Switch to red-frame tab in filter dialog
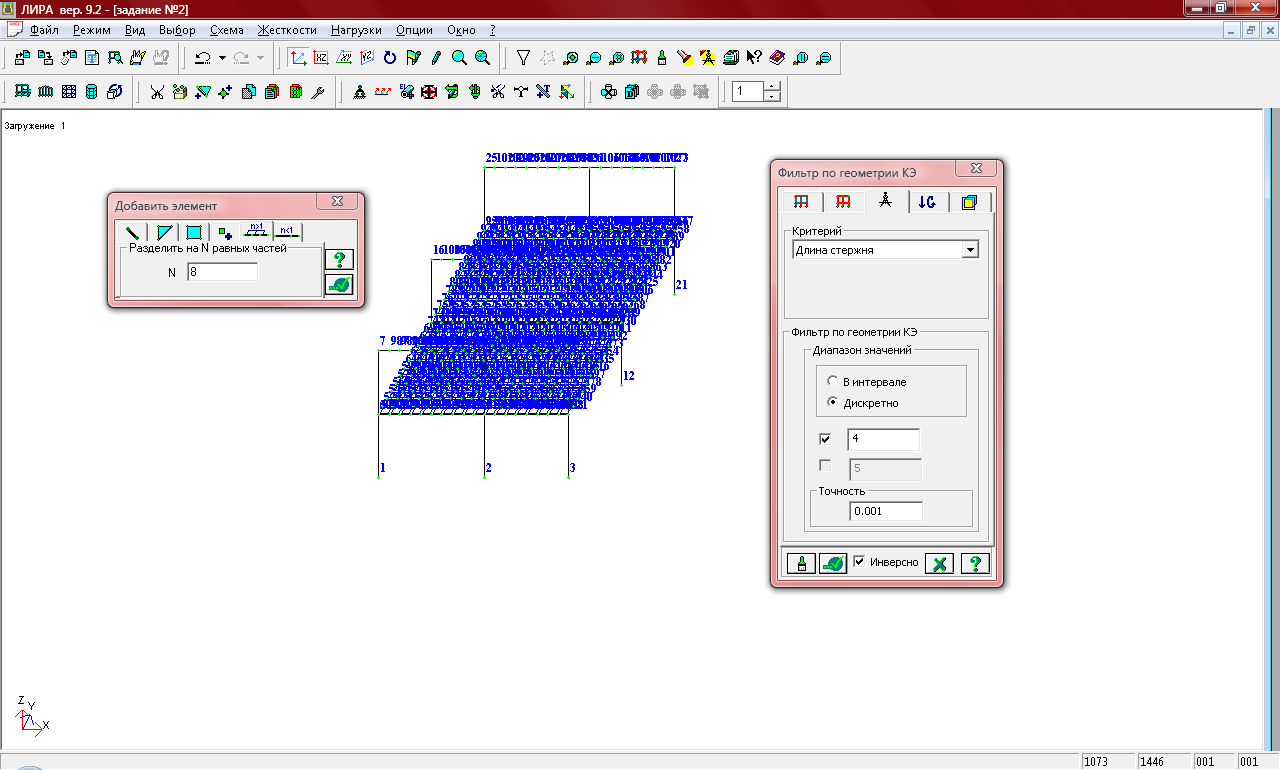 [843, 201]
